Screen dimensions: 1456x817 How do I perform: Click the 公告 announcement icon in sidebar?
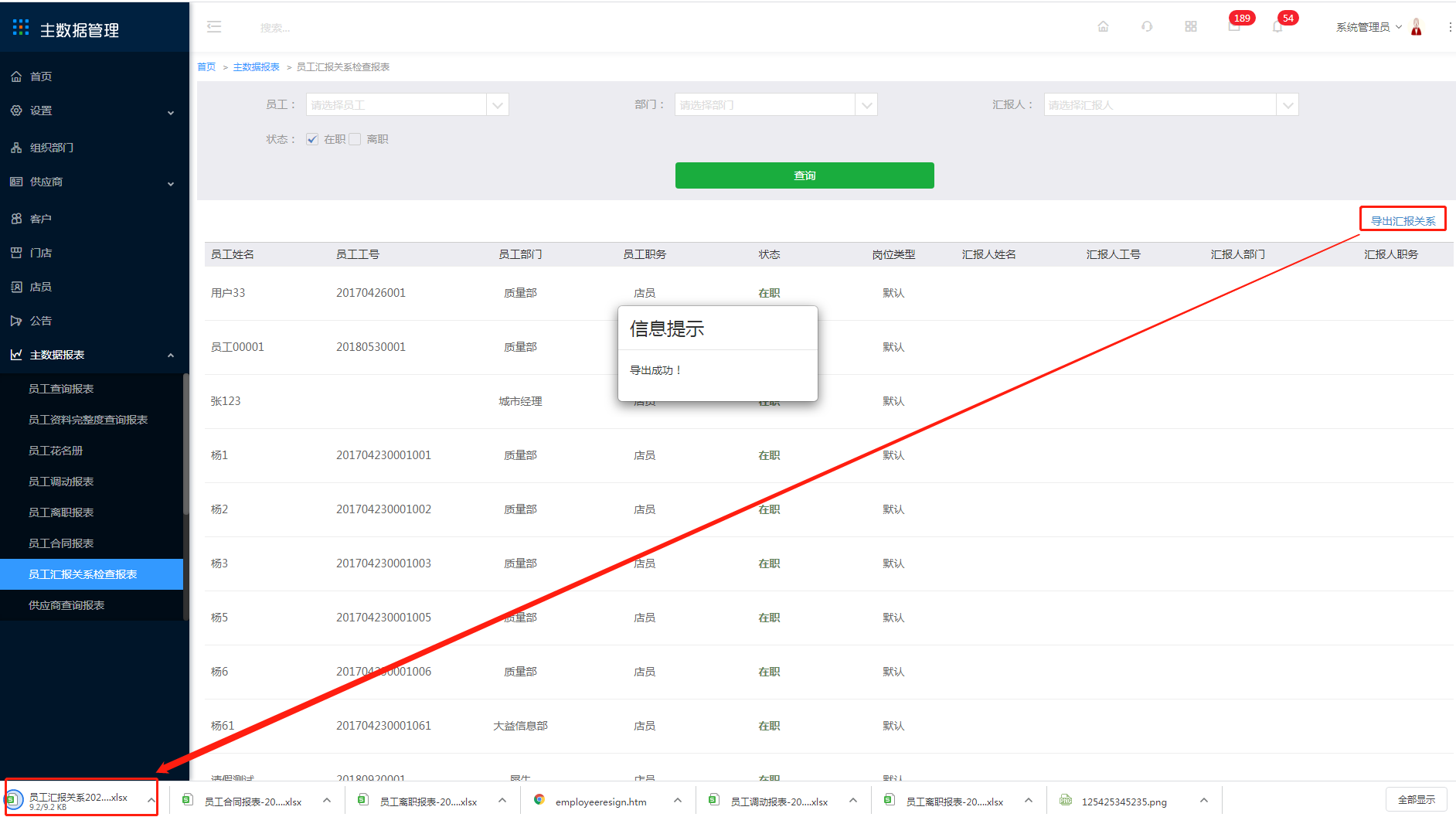(16, 321)
